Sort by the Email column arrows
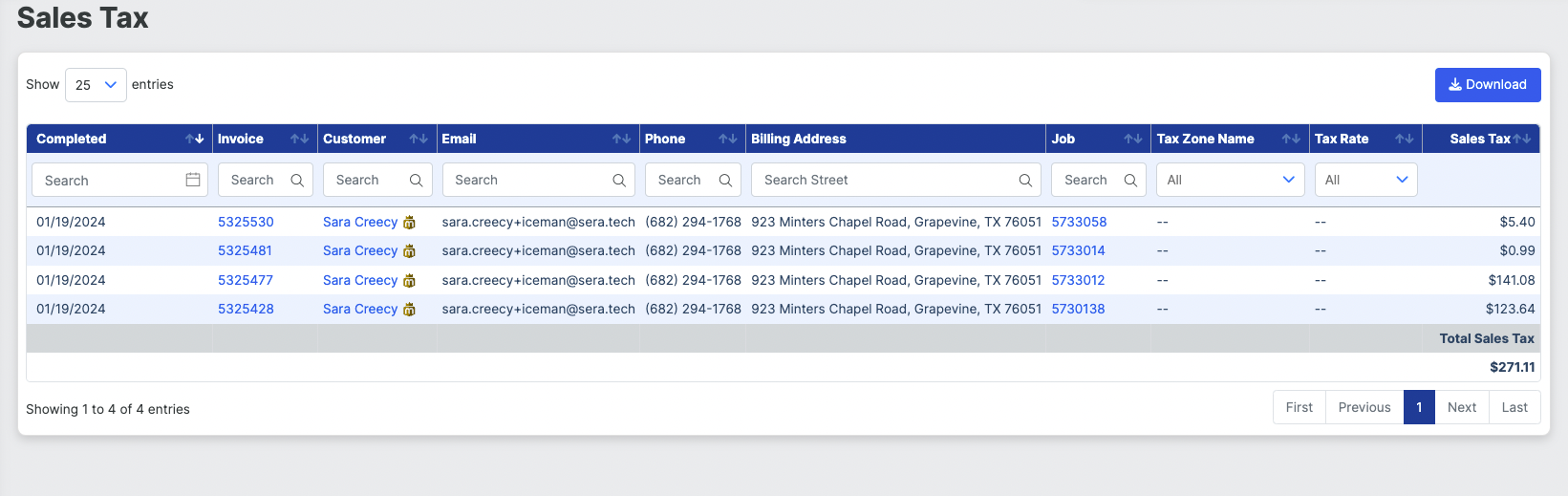Image resolution: width=1568 pixels, height=496 pixels. pyautogui.click(x=622, y=139)
